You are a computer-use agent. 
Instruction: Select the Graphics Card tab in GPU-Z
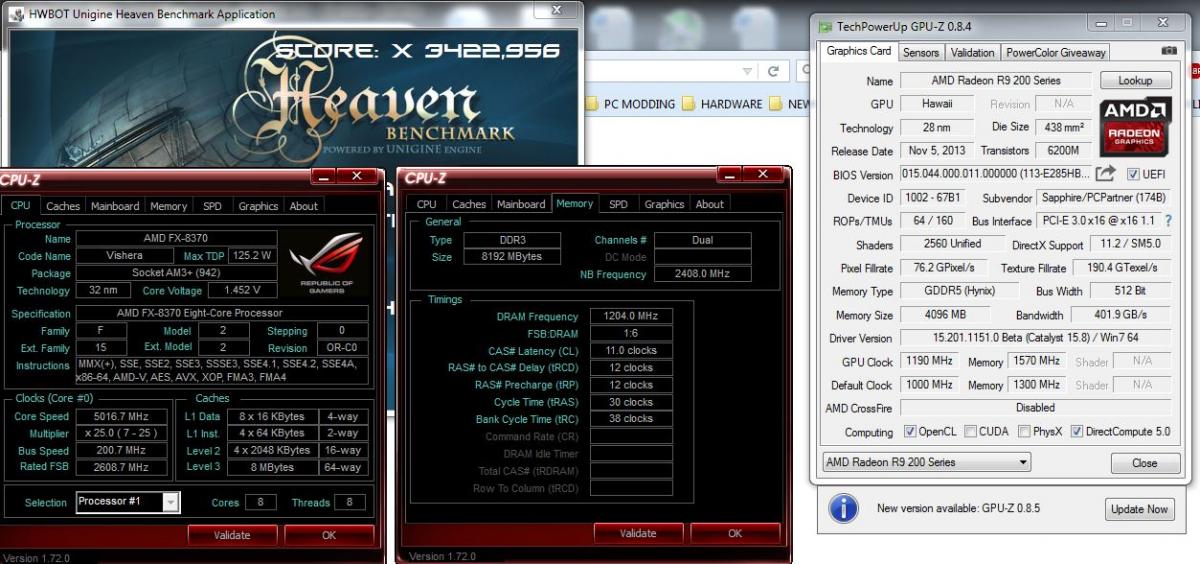(x=858, y=51)
